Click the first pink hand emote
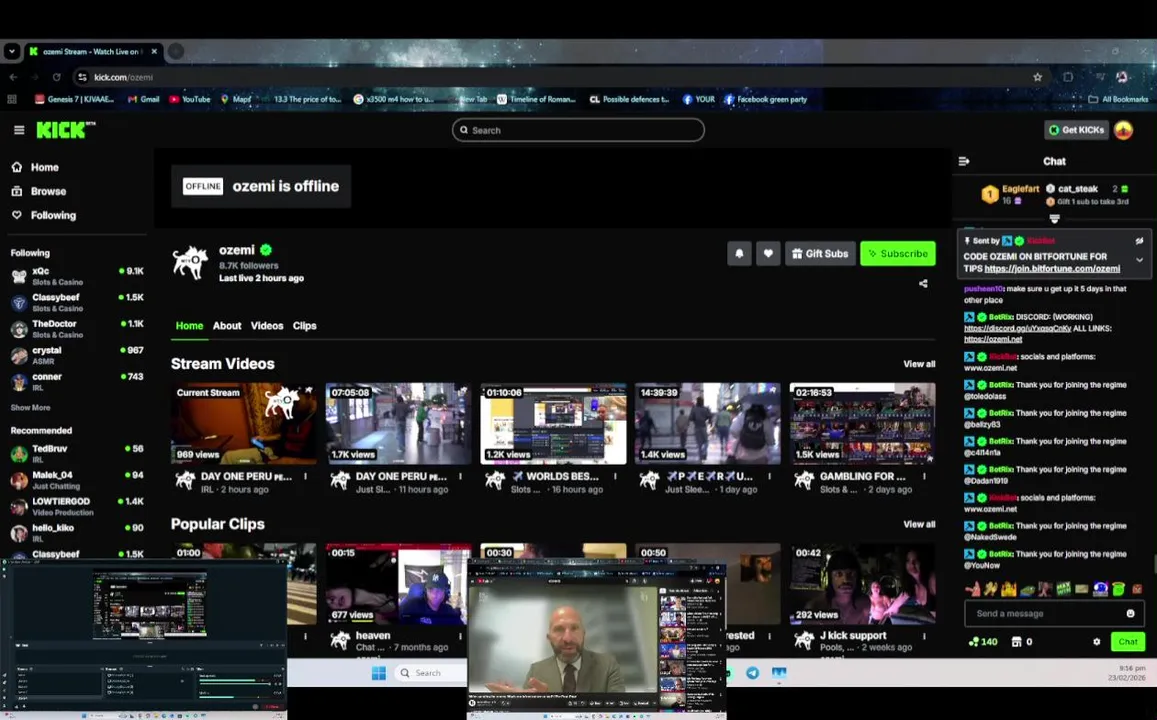Screen dimensions: 1157x720 pos(973,589)
